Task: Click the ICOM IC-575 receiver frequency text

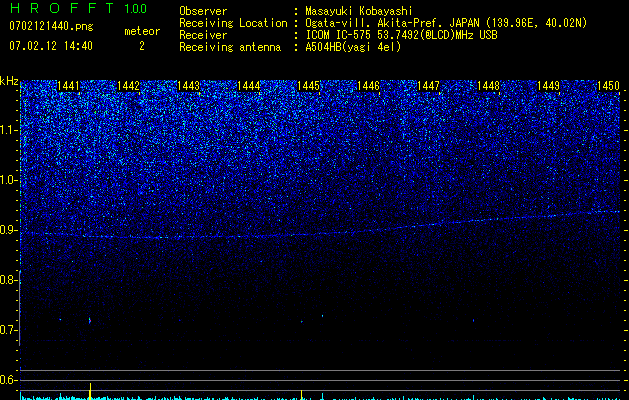Action: click(x=401, y=35)
